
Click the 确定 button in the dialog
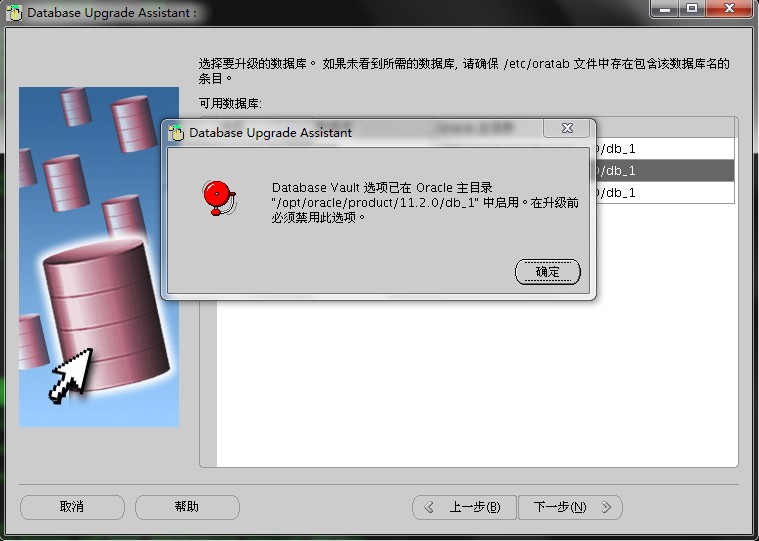point(547,271)
